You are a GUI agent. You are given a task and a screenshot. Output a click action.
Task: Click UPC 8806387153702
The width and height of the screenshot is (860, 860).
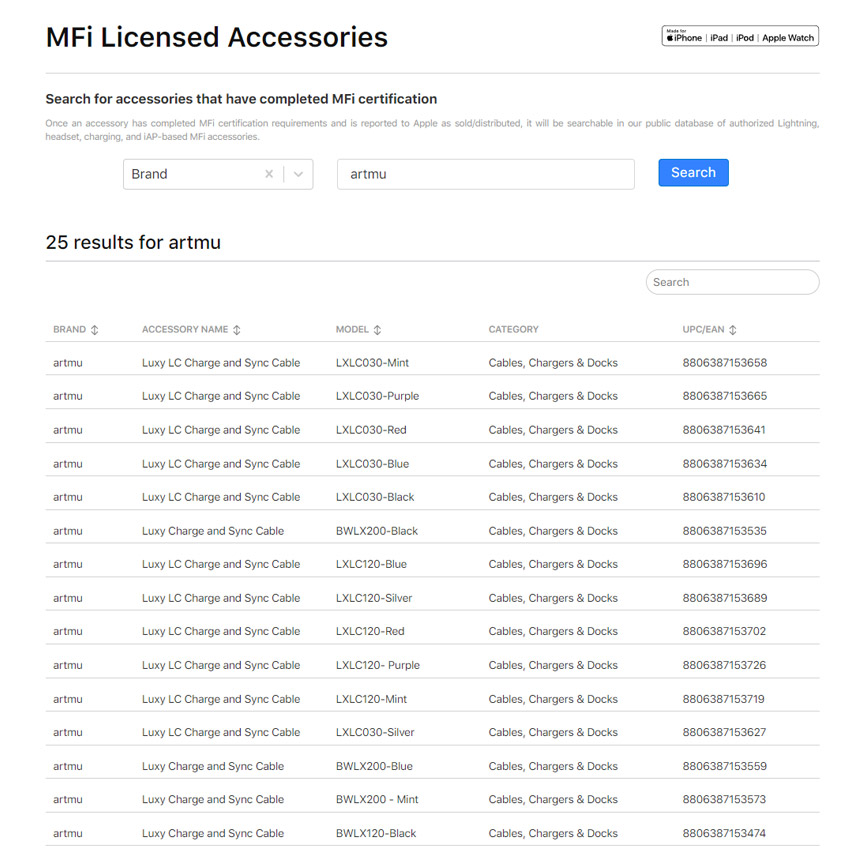point(724,631)
